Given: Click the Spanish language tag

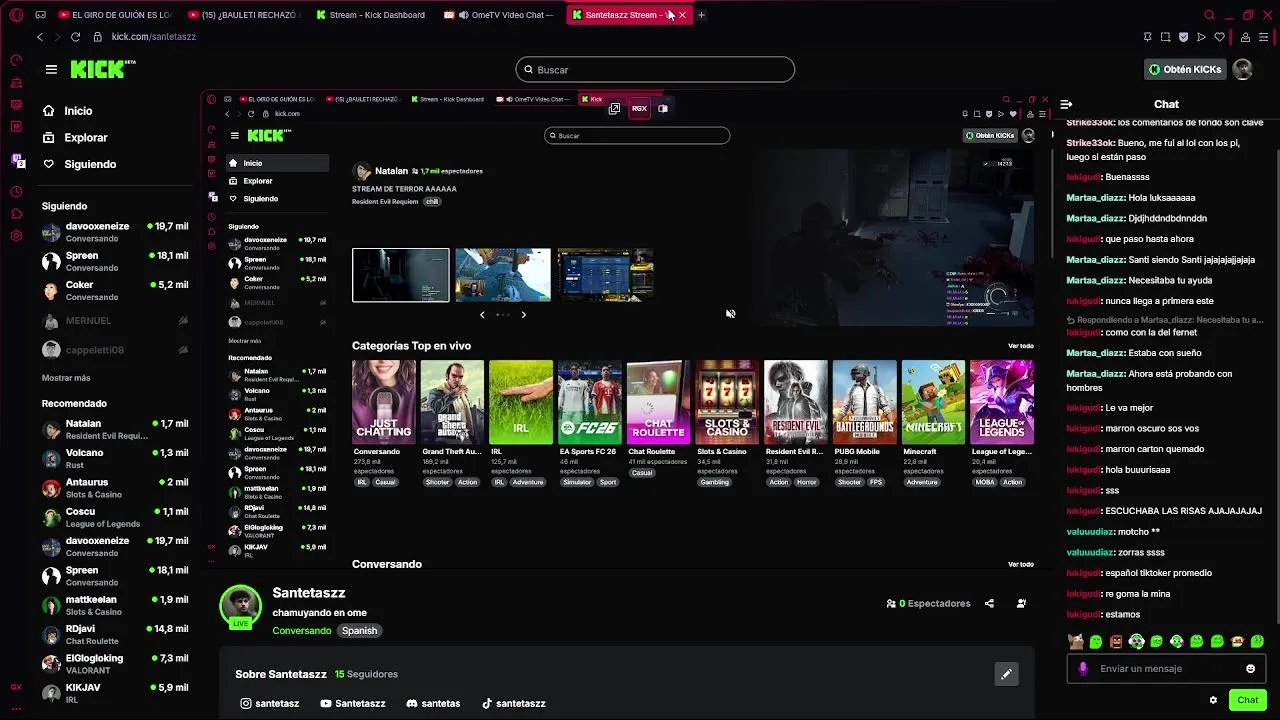Looking at the screenshot, I should (x=359, y=631).
